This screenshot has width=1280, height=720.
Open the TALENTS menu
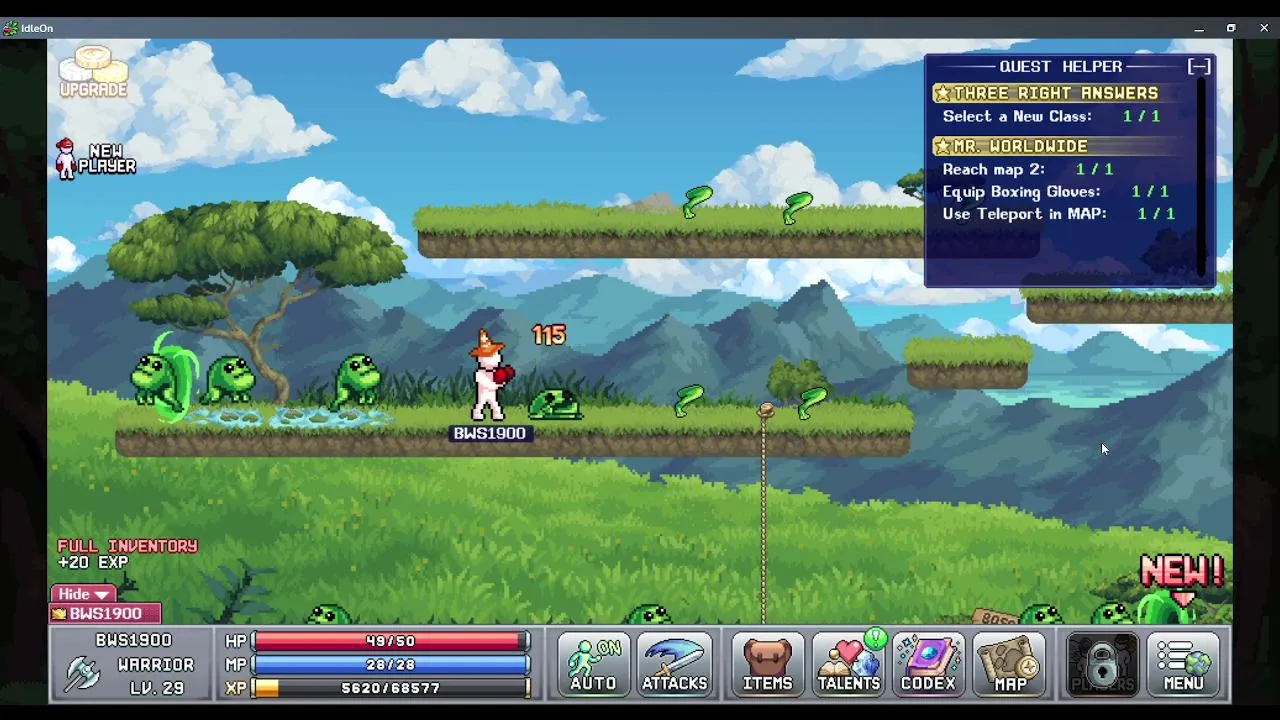[x=848, y=665]
